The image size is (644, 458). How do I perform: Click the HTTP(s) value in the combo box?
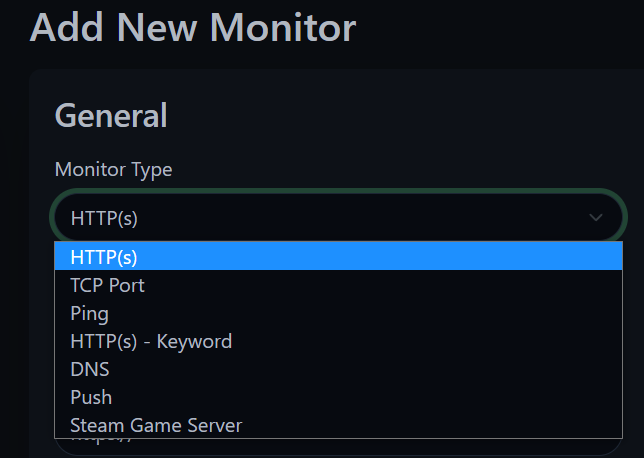click(x=104, y=217)
